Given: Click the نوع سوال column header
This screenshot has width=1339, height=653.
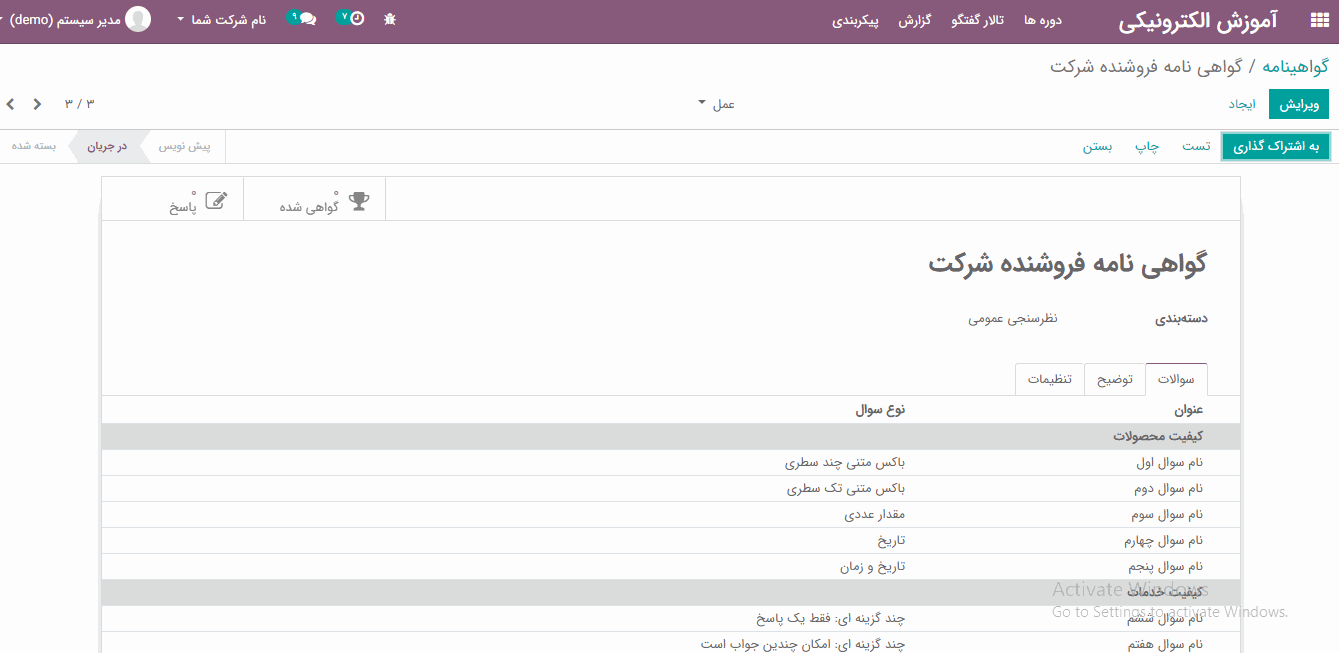Looking at the screenshot, I should [x=880, y=410].
